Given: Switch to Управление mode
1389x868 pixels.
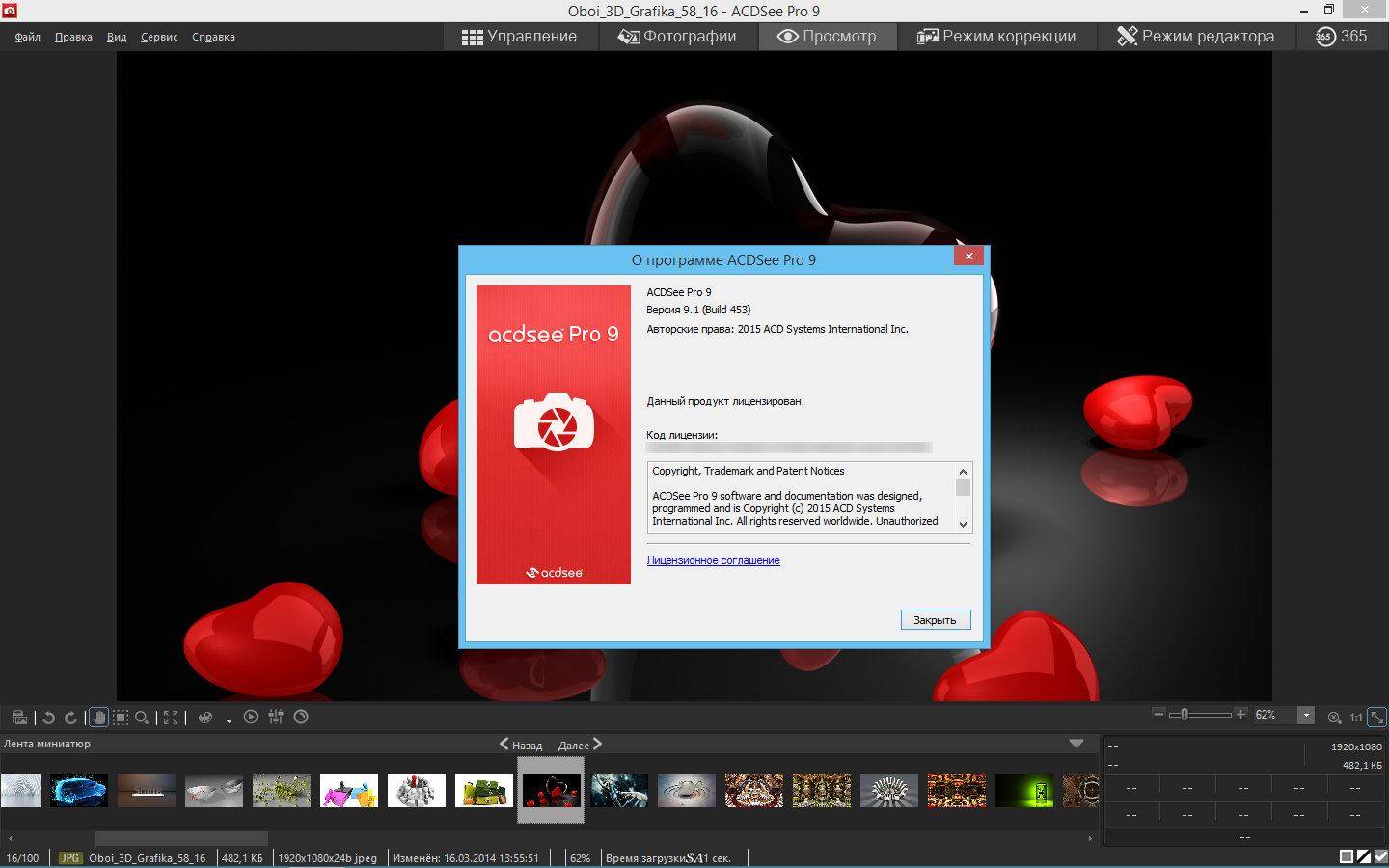Looking at the screenshot, I should (x=520, y=37).
